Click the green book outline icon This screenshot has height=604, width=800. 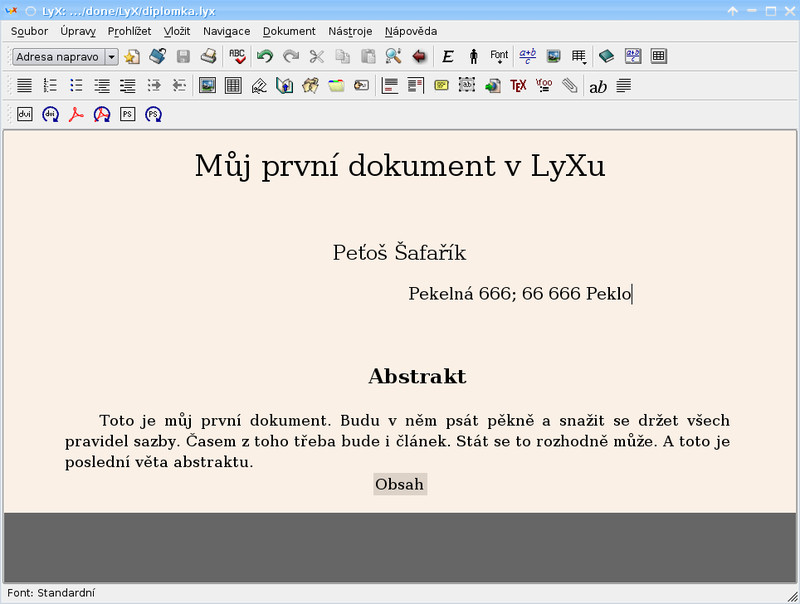click(607, 56)
